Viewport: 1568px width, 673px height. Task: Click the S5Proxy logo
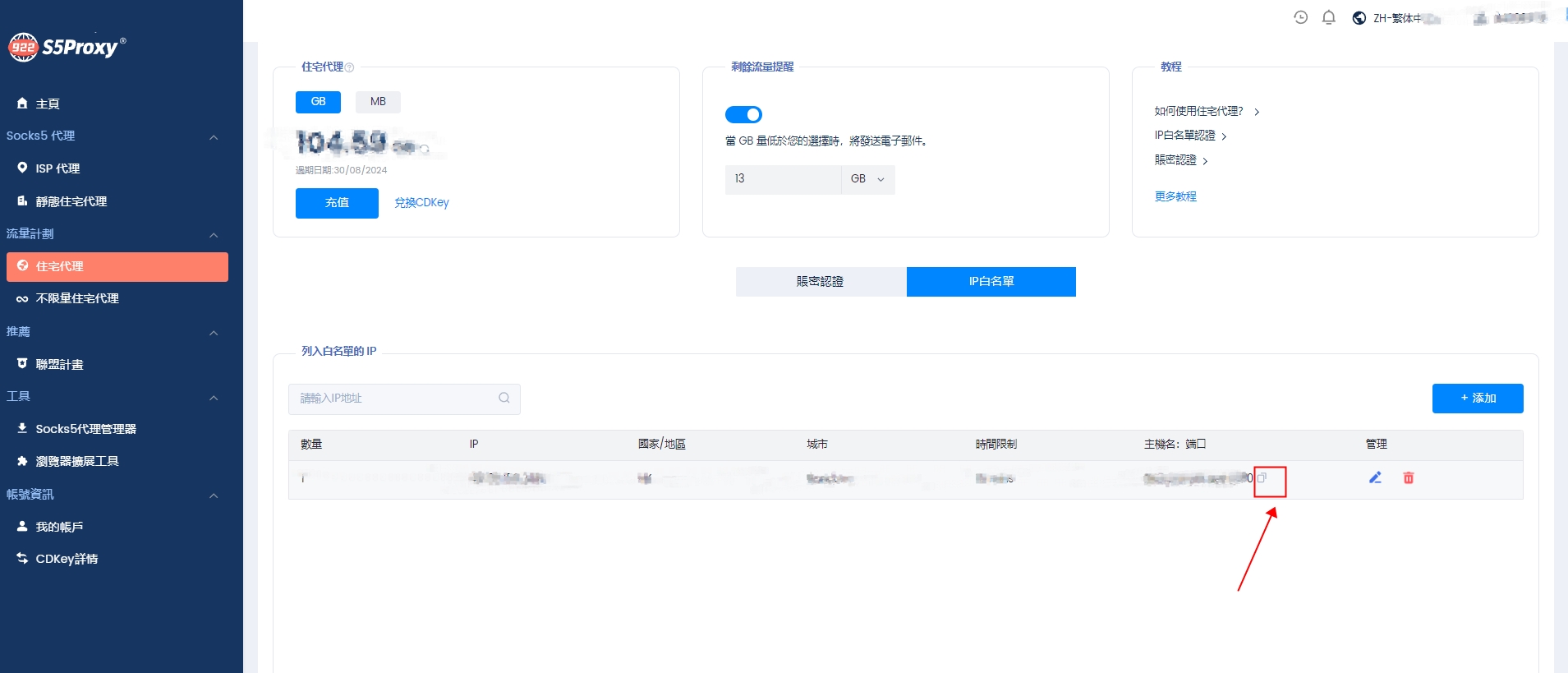(67, 47)
